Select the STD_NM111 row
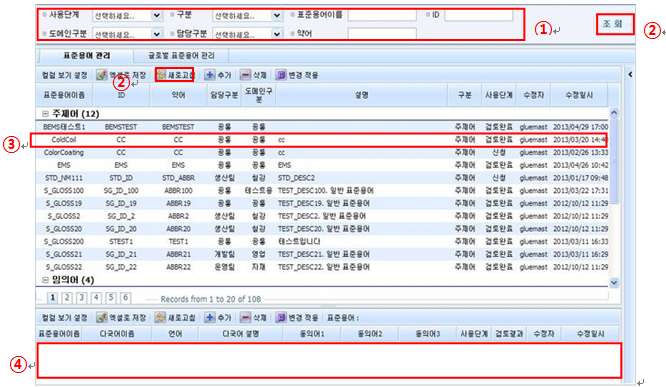 tap(322, 178)
